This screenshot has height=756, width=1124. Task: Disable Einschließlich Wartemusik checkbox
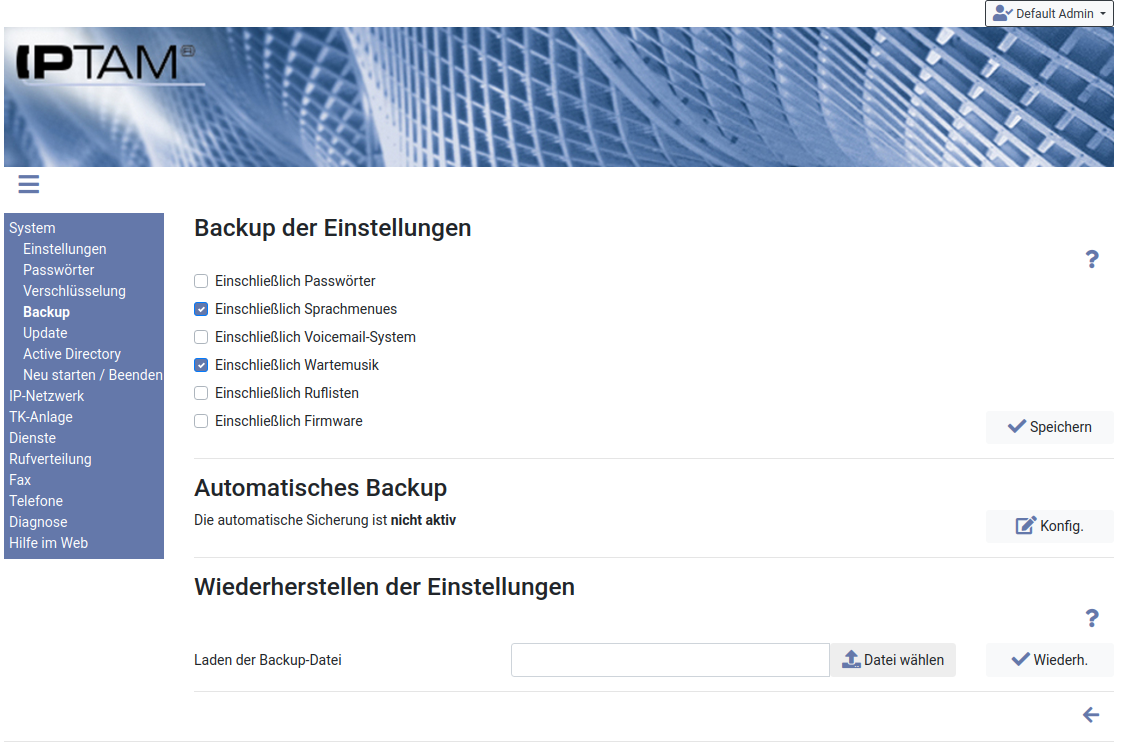click(201, 366)
